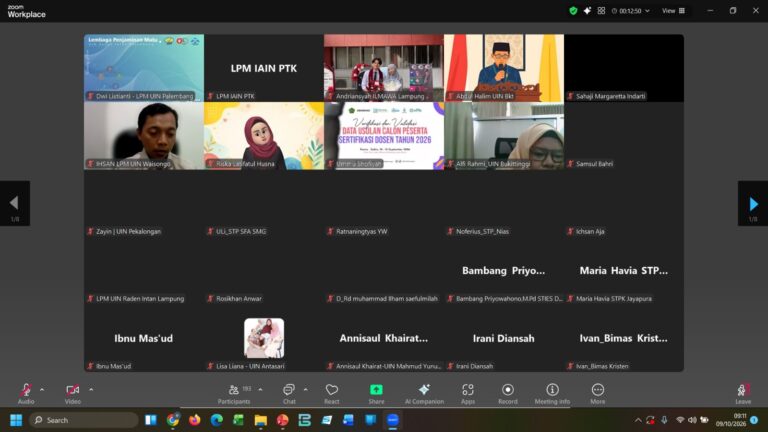Open the meeting timer 00:12:50 dropdown
768x432 pixels.
pos(631,11)
